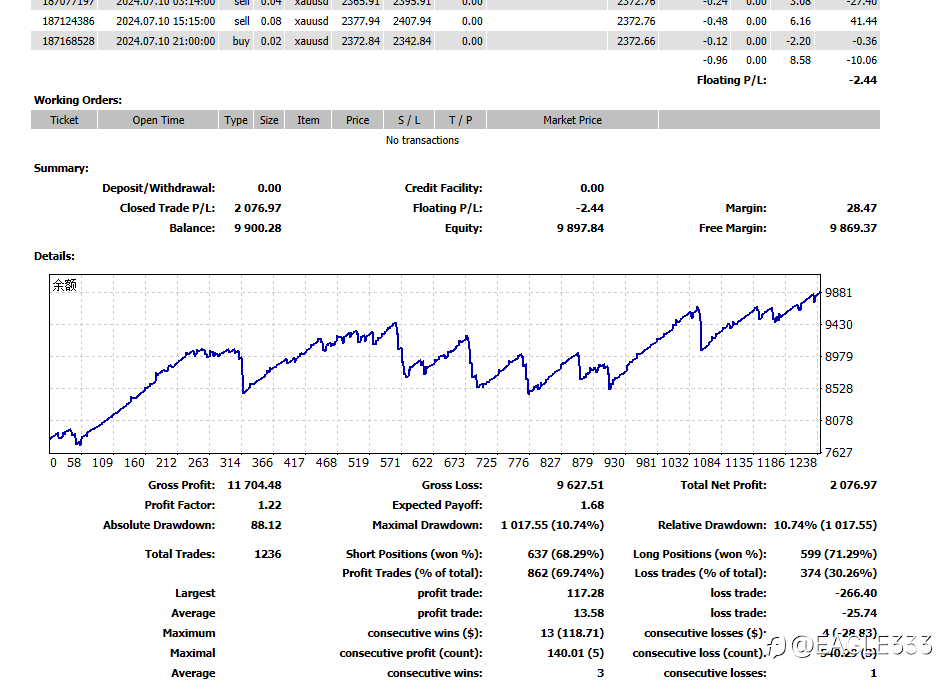Click Gross Profit value 11 704.48
This screenshot has height=685, width=943.
pos(254,485)
